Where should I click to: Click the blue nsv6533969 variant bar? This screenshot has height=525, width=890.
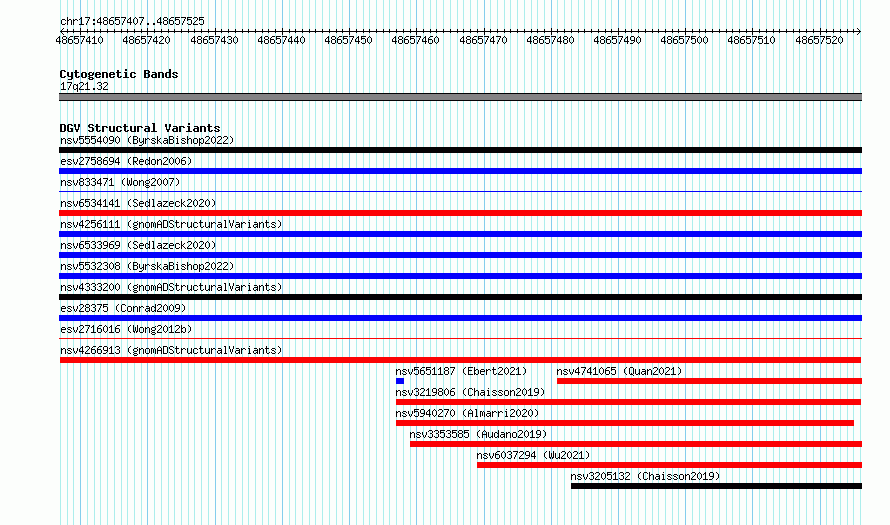click(460, 255)
